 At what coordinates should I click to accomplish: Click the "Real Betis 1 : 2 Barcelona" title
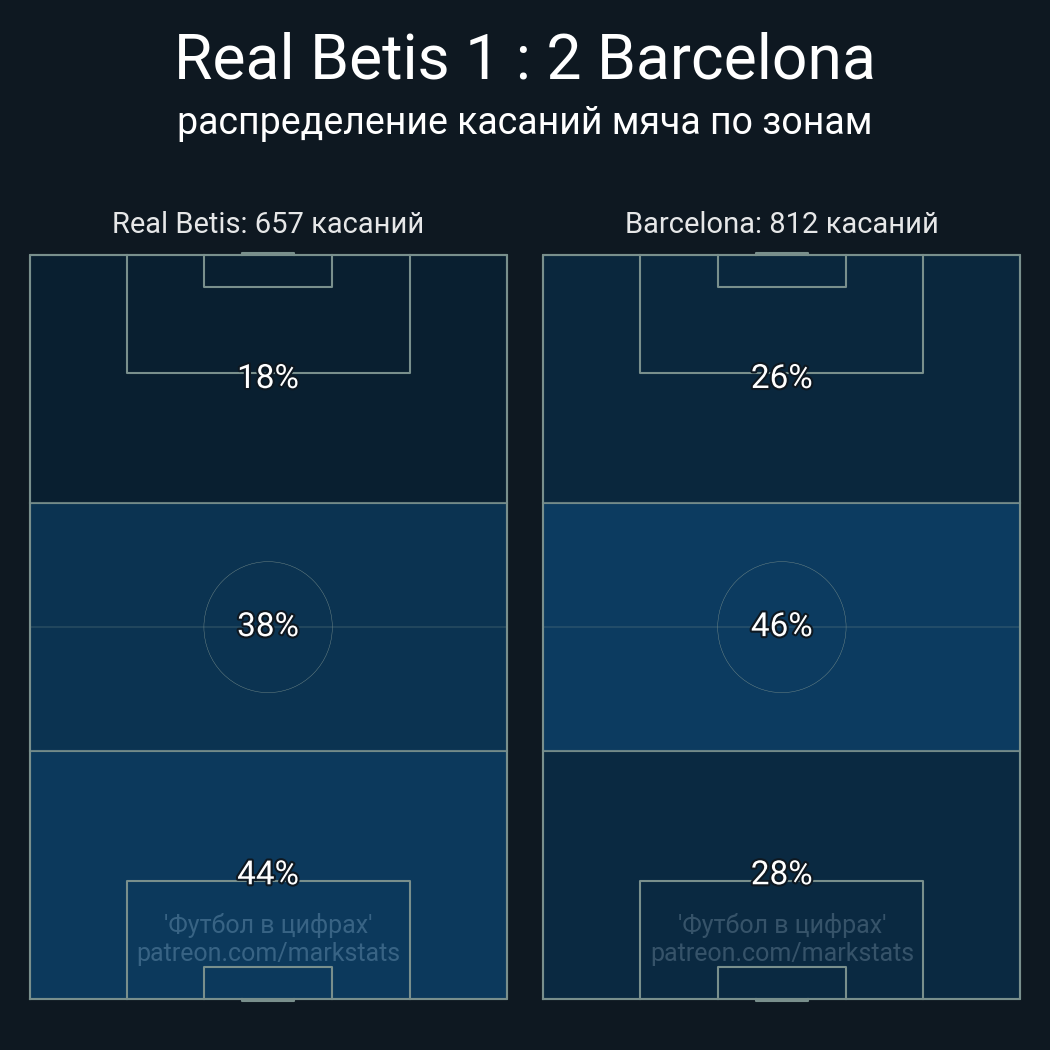click(524, 58)
